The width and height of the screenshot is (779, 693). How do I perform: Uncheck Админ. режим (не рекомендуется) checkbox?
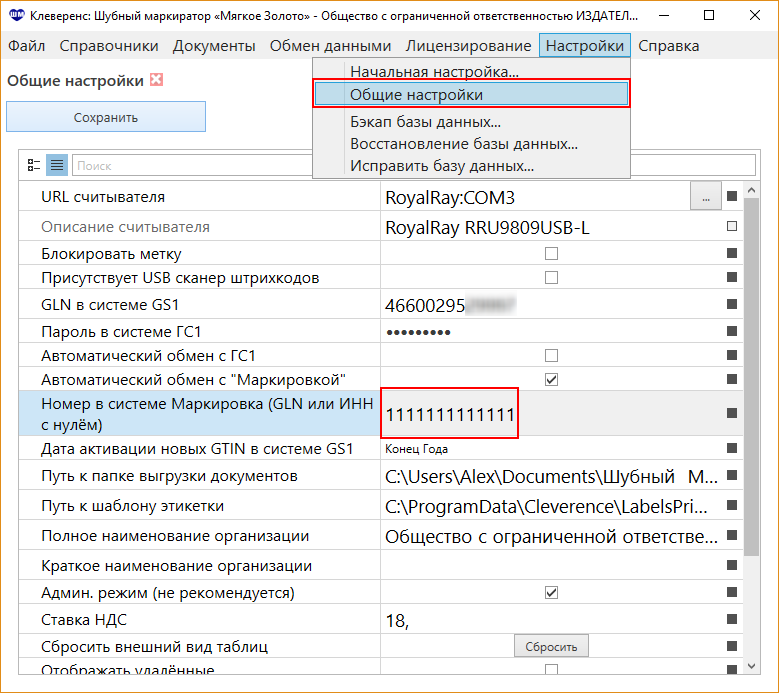pyautogui.click(x=551, y=592)
